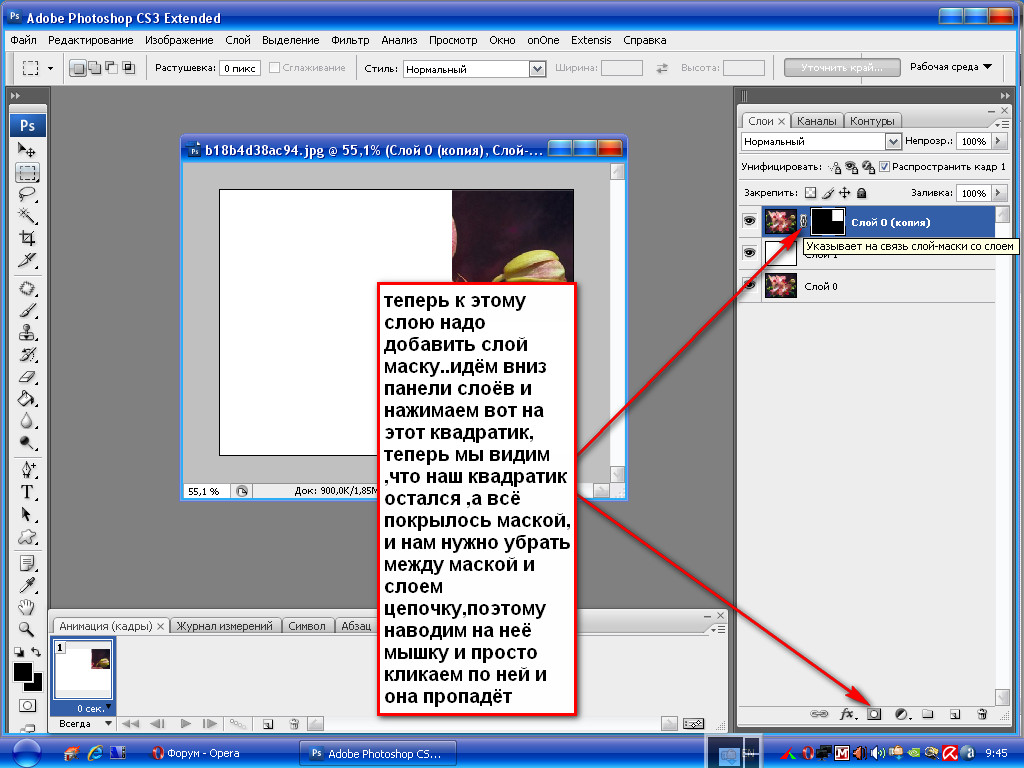This screenshot has width=1024, height=768.
Task: Click the layer-mask link chain icon
Action: pyautogui.click(x=803, y=221)
